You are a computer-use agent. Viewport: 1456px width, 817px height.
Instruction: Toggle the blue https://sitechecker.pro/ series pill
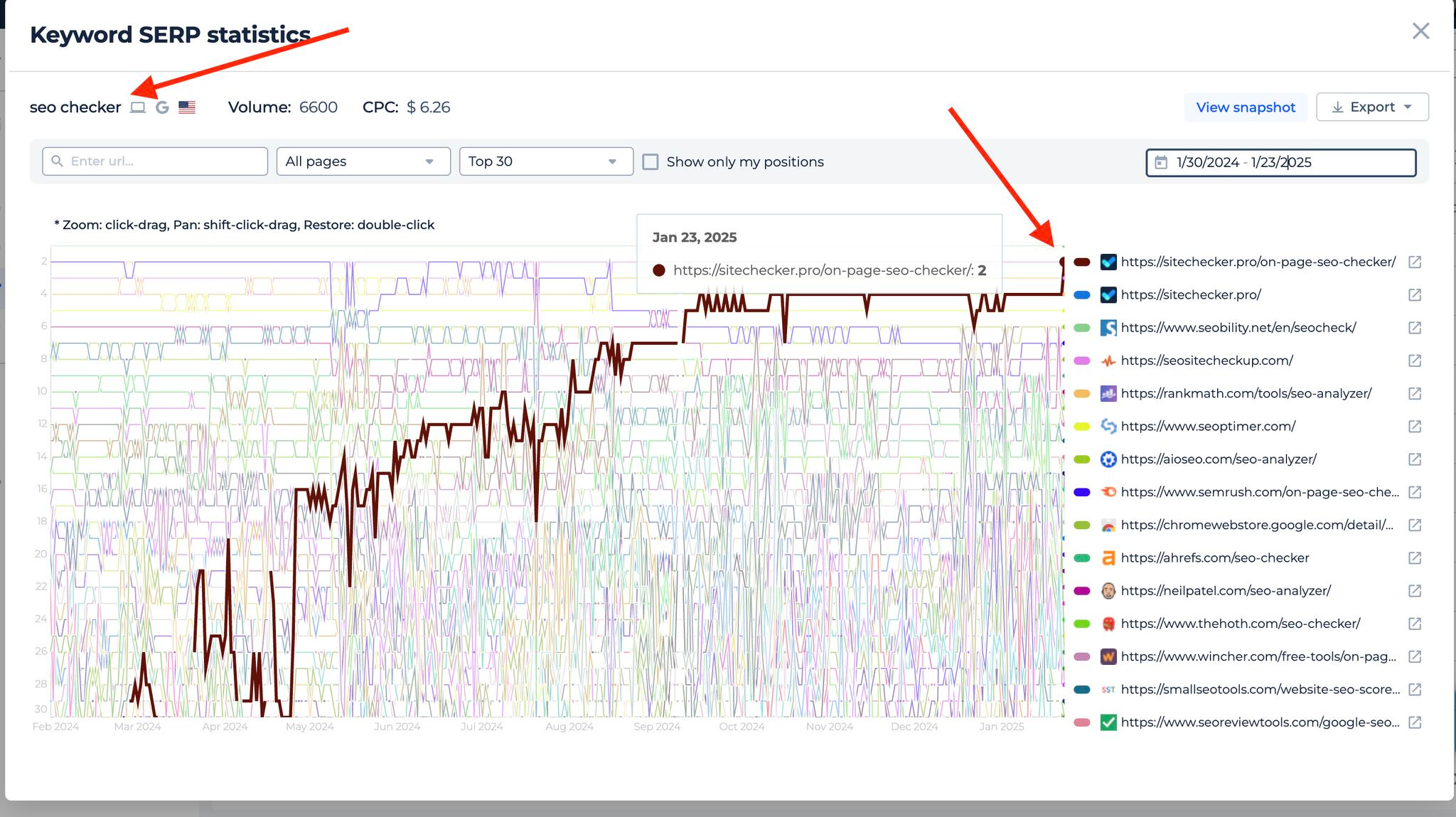point(1082,295)
